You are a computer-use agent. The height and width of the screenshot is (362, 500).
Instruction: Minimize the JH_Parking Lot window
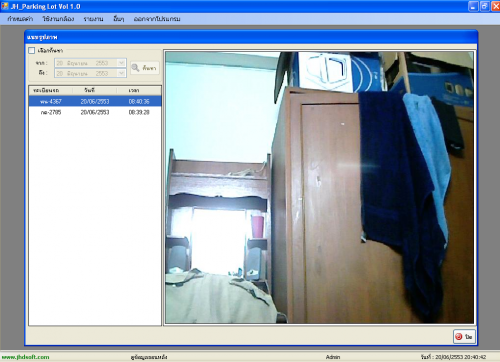(x=473, y=6)
